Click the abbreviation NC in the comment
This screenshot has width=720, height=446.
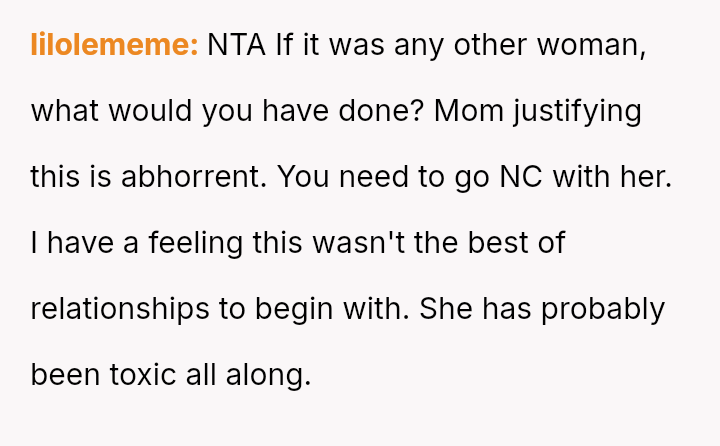(542, 177)
